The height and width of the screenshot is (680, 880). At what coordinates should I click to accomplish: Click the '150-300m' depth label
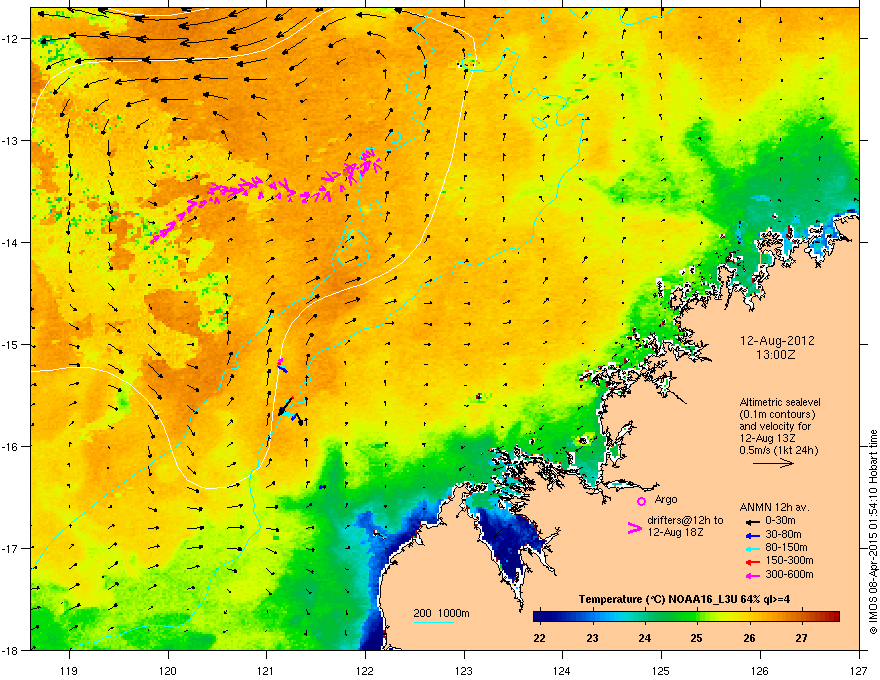coord(789,560)
